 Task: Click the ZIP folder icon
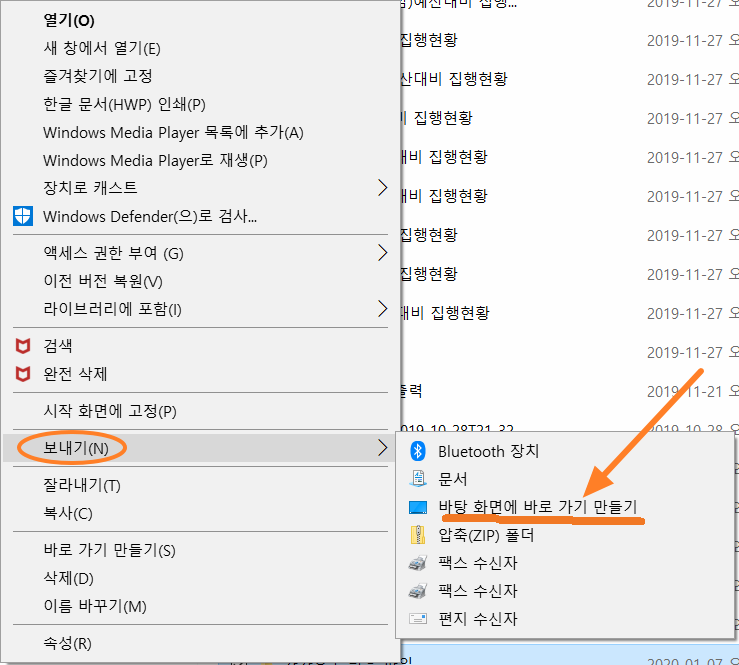(418, 535)
